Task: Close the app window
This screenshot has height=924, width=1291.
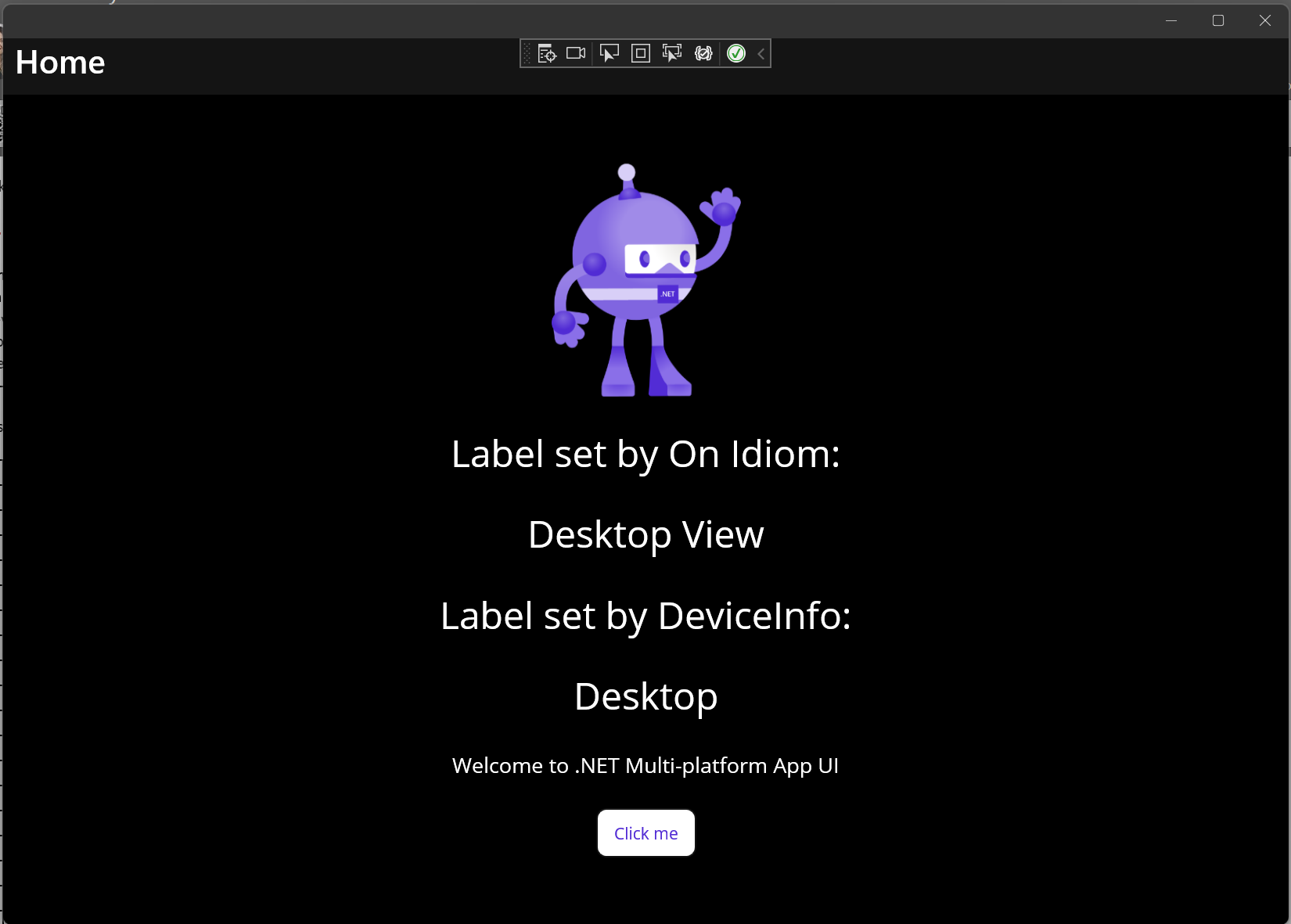Action: [x=1265, y=20]
